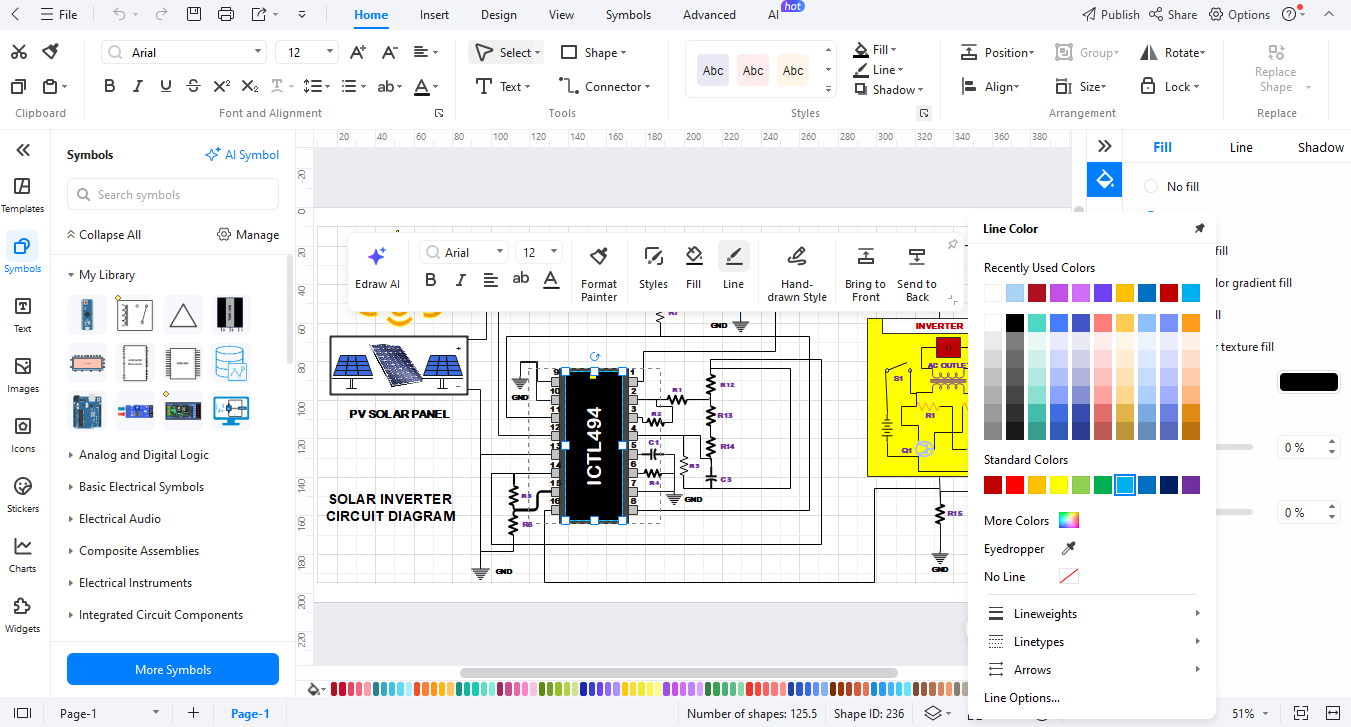Pin the Line Color popup
The height and width of the screenshot is (727, 1351).
point(1199,229)
